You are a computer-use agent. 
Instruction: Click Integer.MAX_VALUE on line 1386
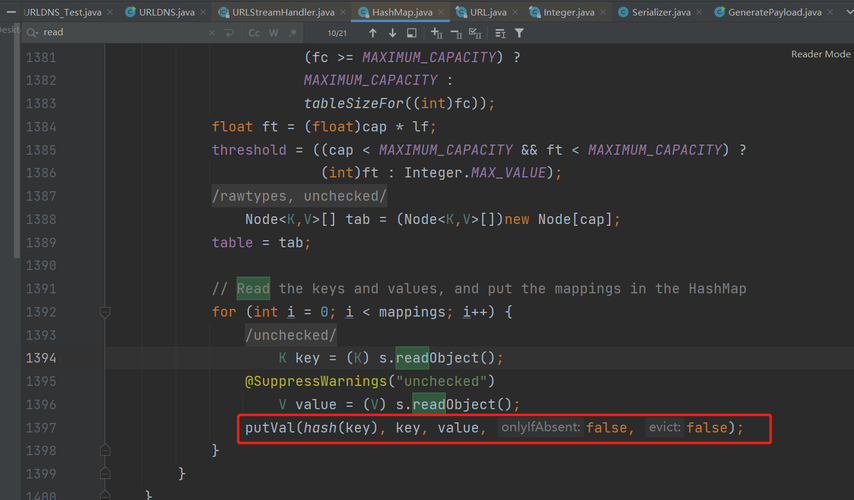click(475, 173)
